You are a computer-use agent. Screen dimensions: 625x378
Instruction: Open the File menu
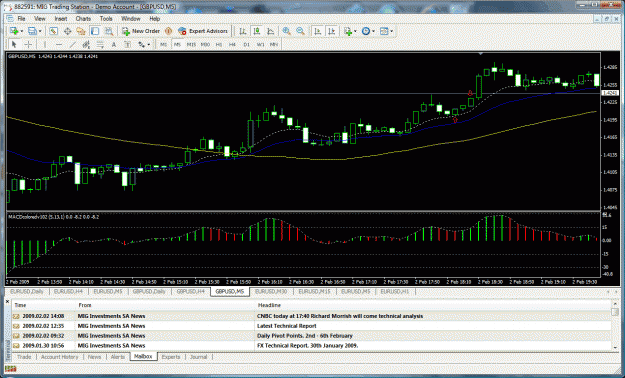[x=21, y=19]
